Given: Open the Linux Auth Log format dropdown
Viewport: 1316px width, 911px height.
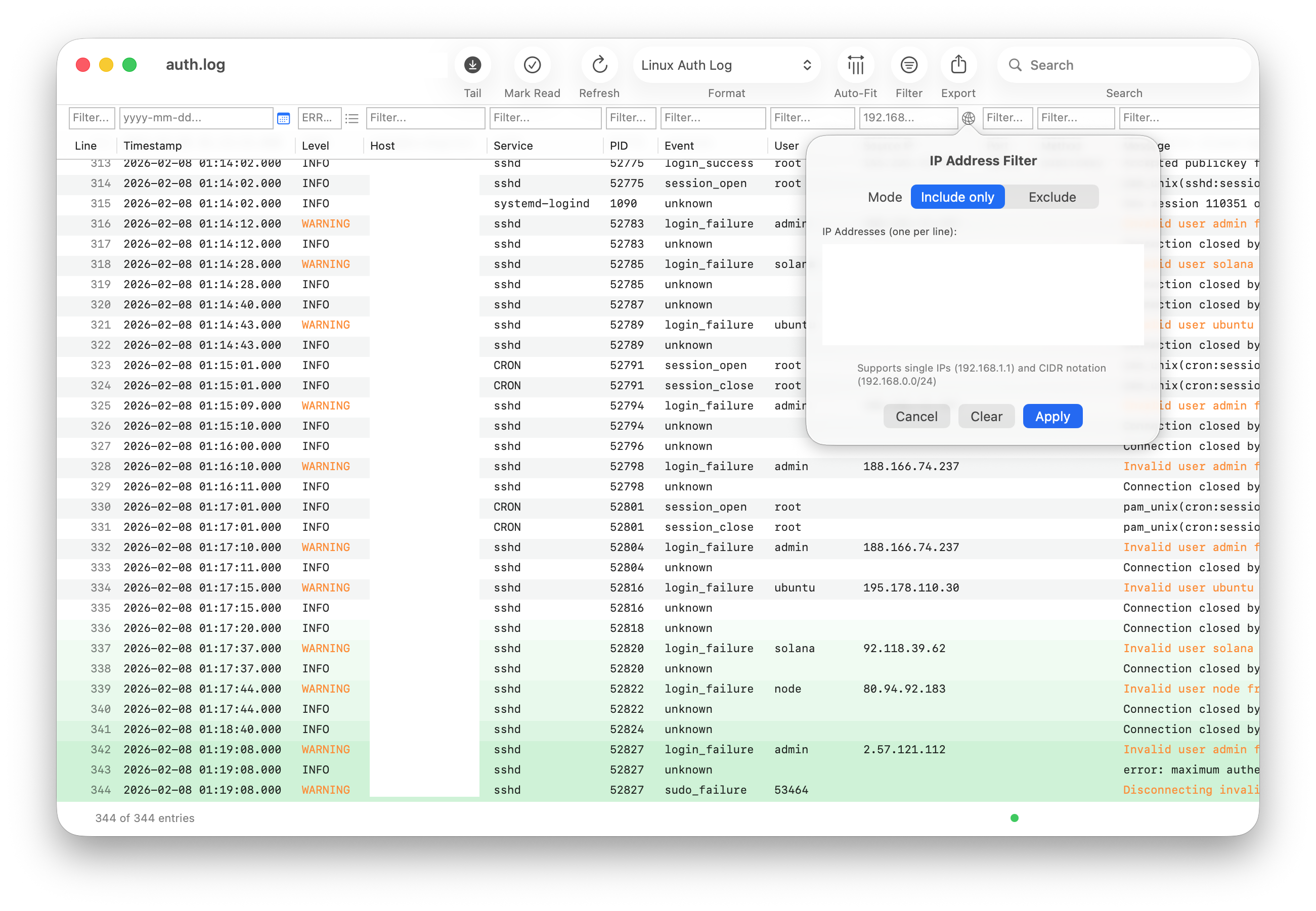Looking at the screenshot, I should coord(727,65).
